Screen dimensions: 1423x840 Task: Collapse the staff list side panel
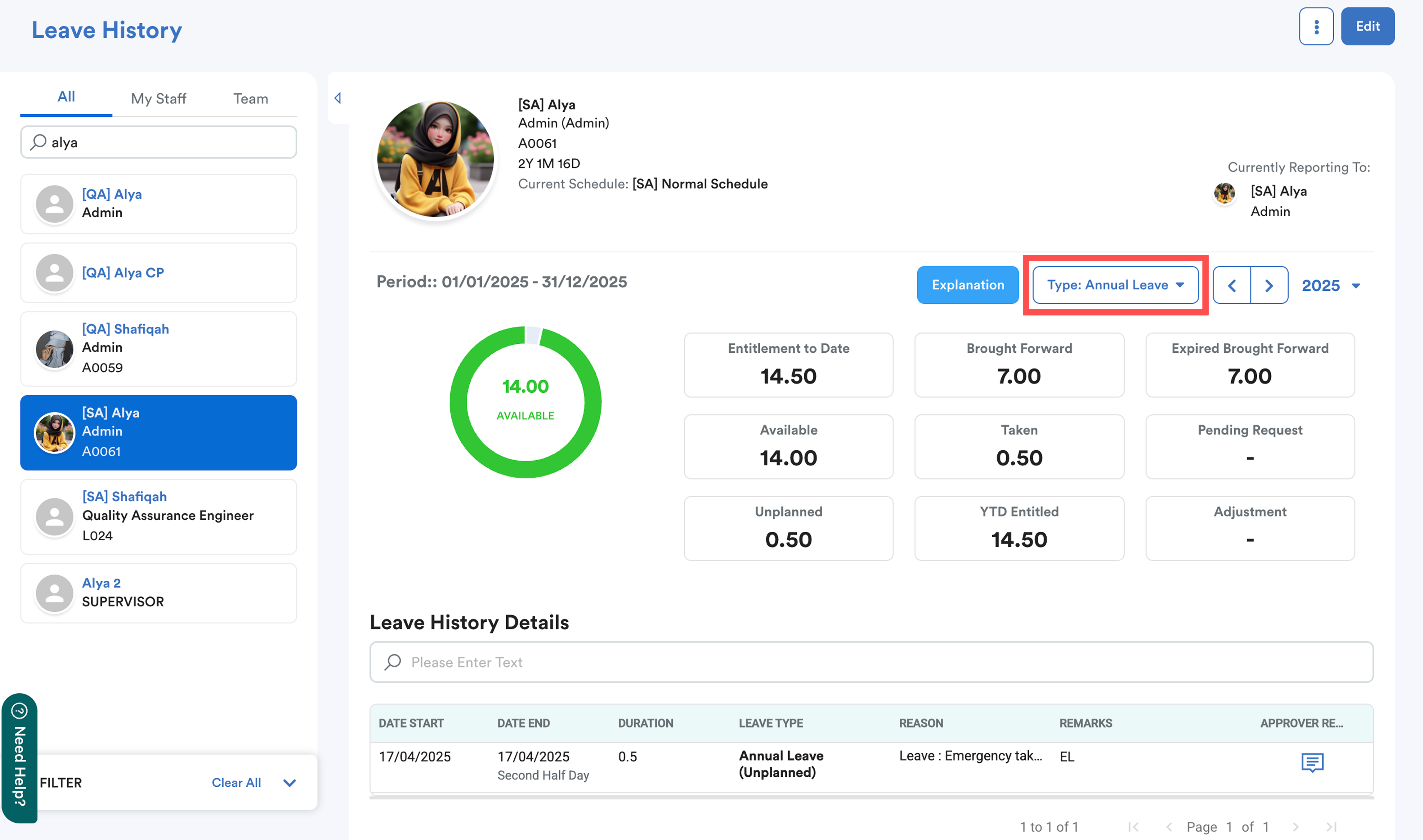pyautogui.click(x=338, y=98)
